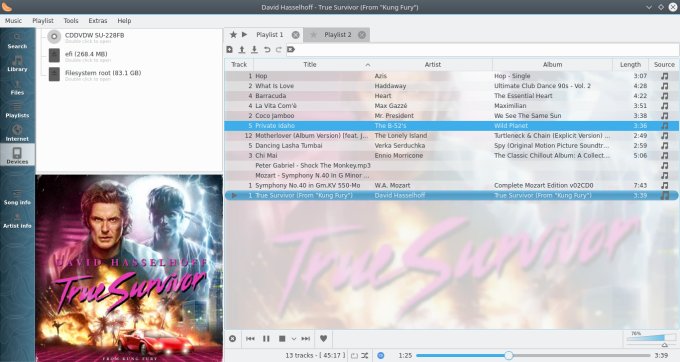Select the Chi Mai track by Ennio Morricone
This screenshot has height=362, width=680.
point(452,156)
